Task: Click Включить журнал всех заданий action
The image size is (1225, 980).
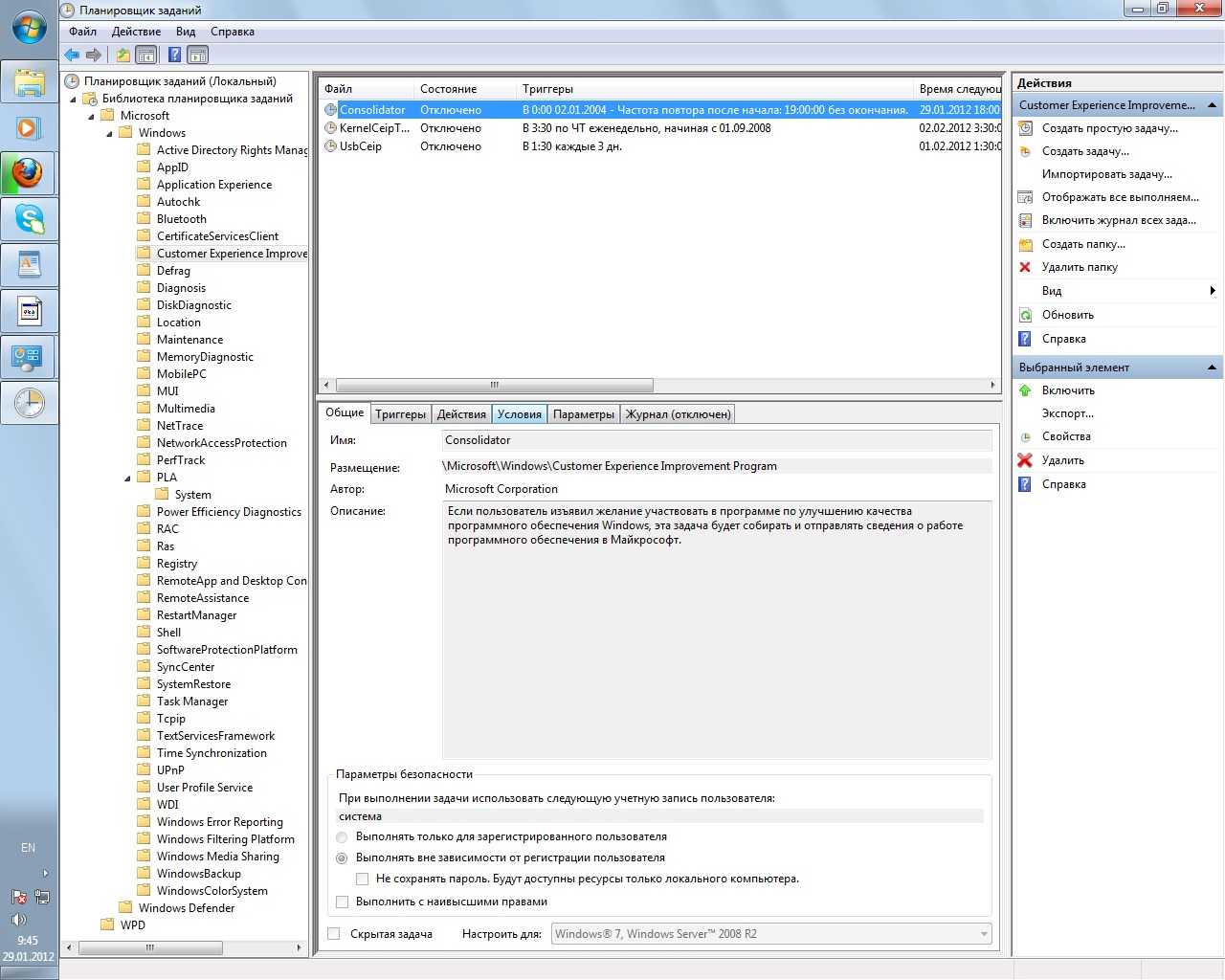Action: coord(1119,220)
